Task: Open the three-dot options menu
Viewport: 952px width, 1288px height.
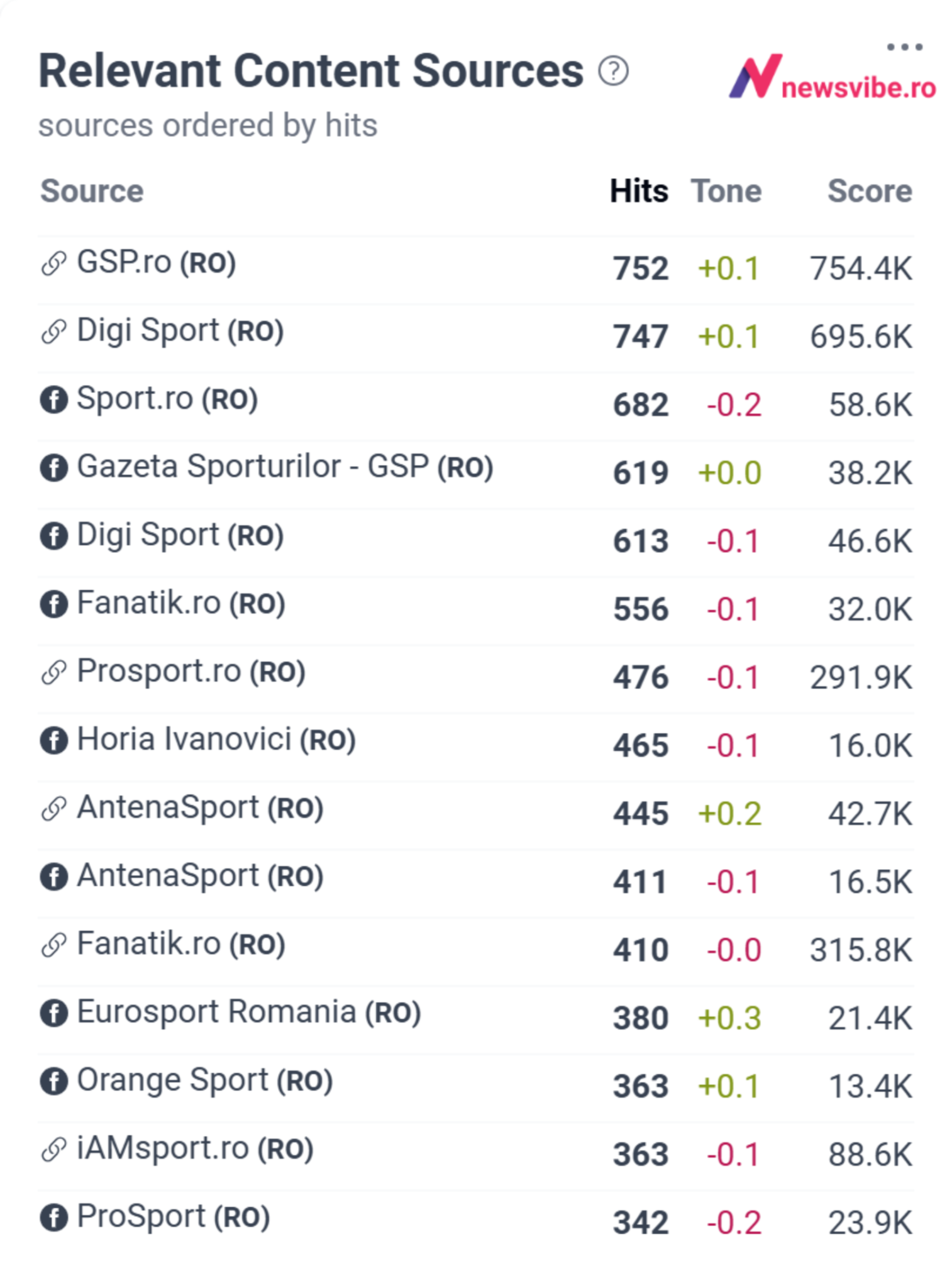Action: (904, 45)
